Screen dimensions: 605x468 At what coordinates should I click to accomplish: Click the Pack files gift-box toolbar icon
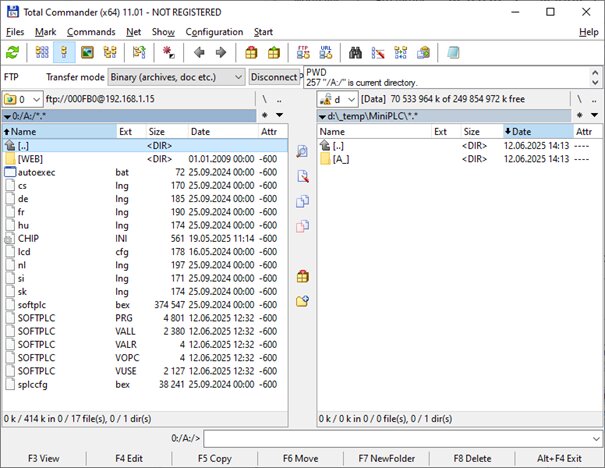tap(250, 53)
